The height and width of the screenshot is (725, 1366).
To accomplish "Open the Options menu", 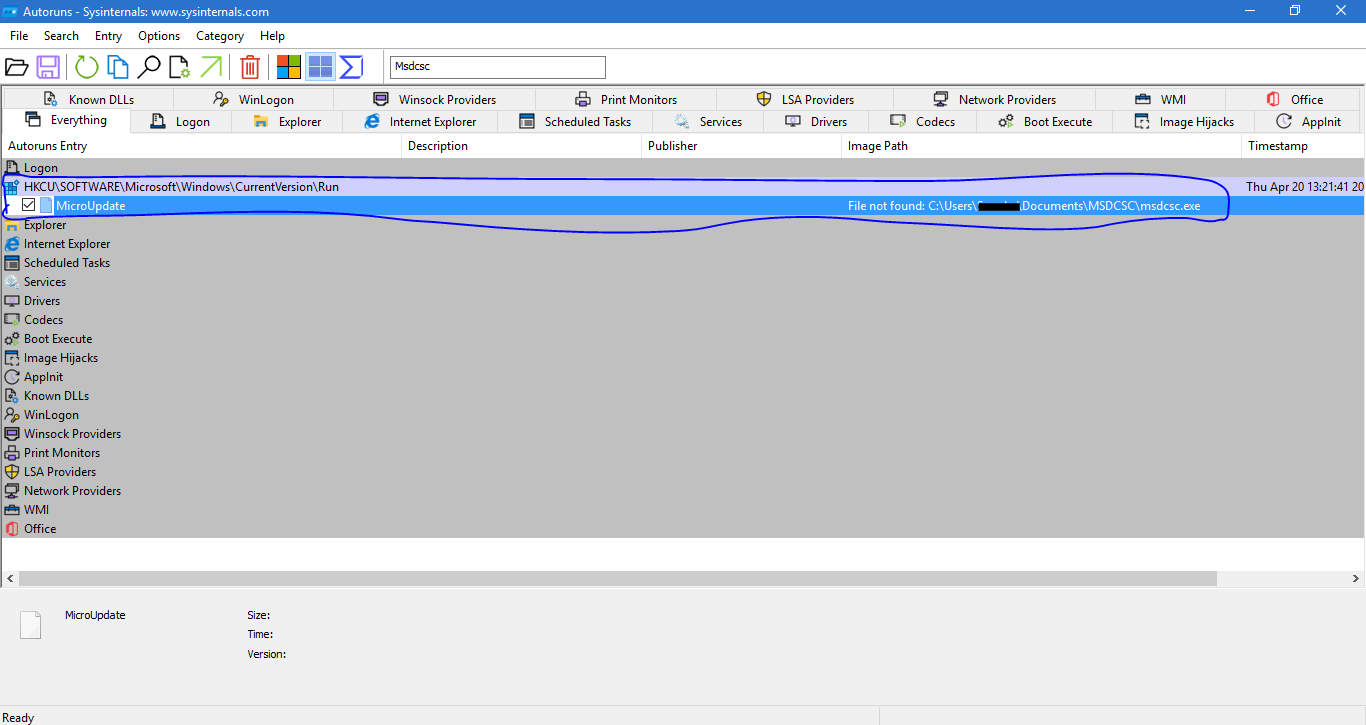I will pyautogui.click(x=159, y=36).
